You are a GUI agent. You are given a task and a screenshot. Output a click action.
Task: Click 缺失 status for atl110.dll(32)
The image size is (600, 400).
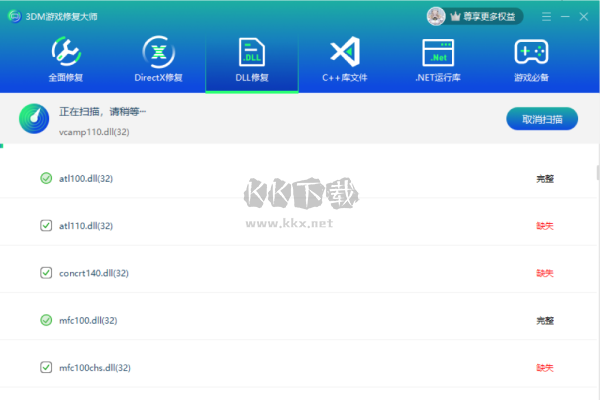[545, 226]
